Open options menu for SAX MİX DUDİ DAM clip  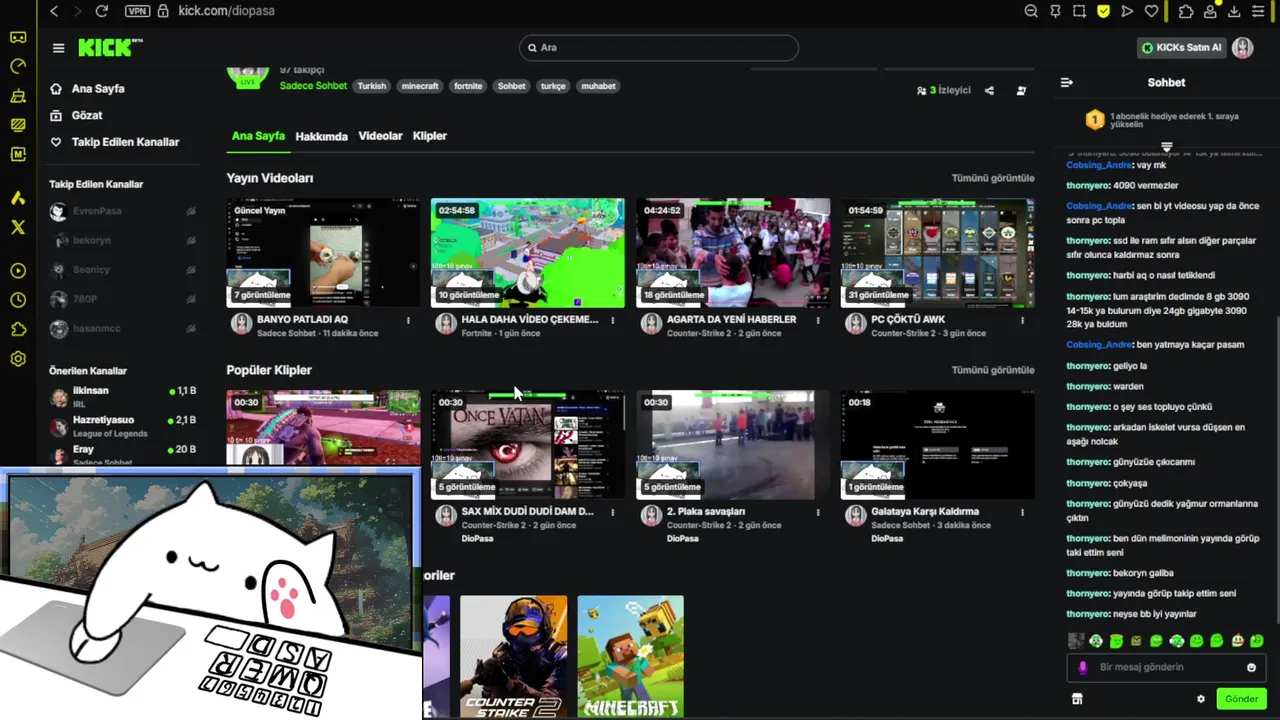(613, 513)
